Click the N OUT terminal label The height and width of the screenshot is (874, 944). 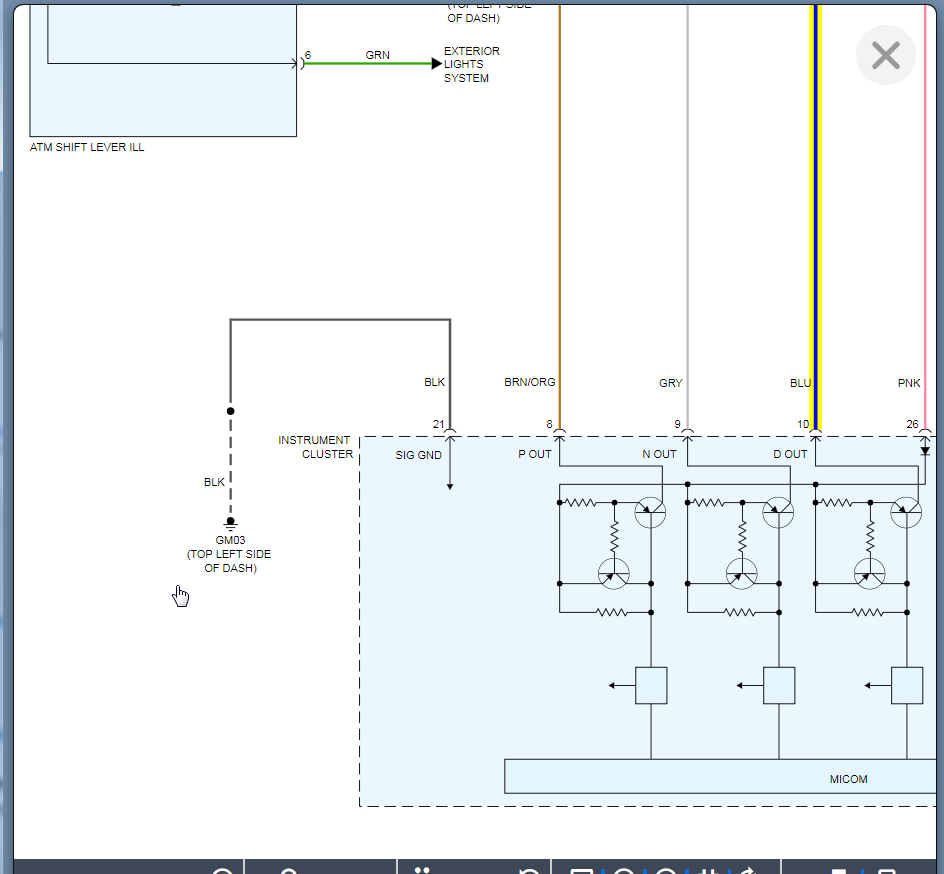[x=659, y=454]
